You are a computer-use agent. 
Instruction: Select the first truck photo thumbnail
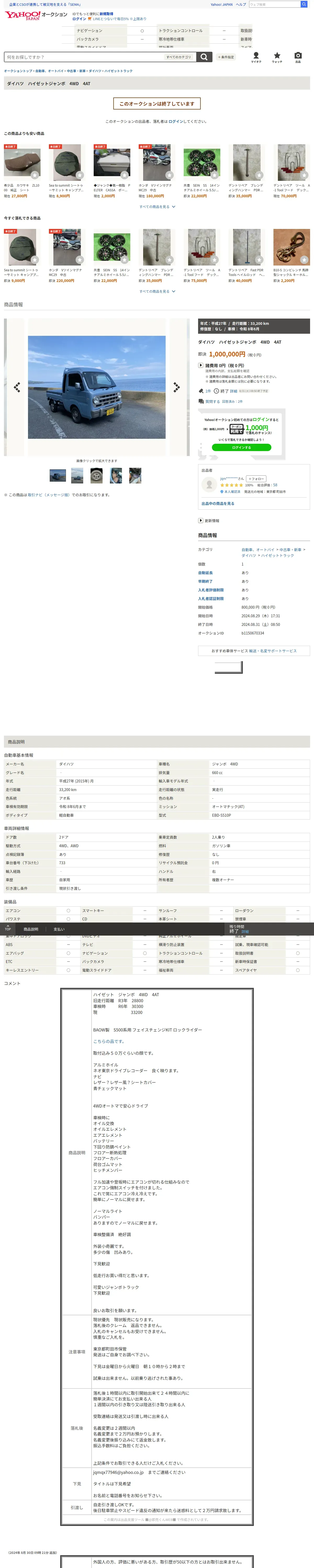click(x=58, y=475)
